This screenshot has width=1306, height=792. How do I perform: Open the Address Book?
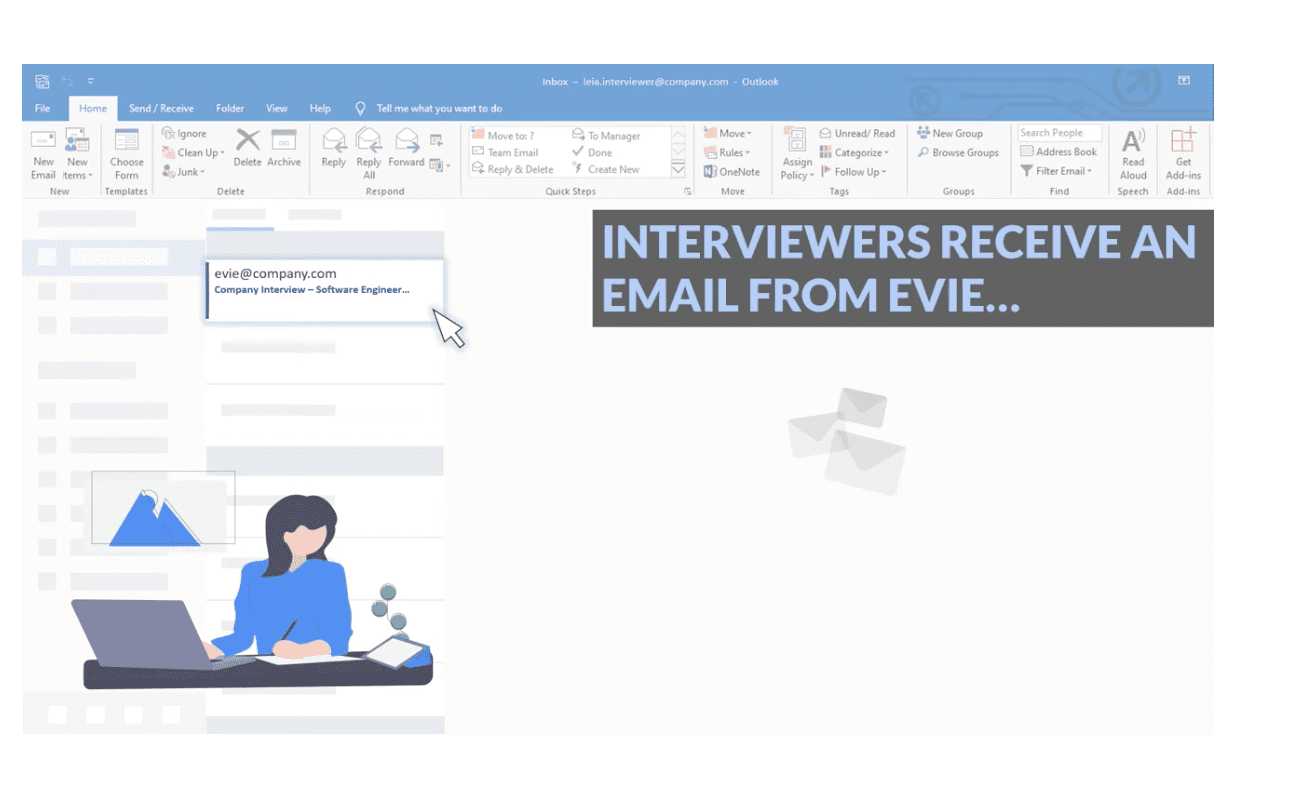coord(1059,152)
